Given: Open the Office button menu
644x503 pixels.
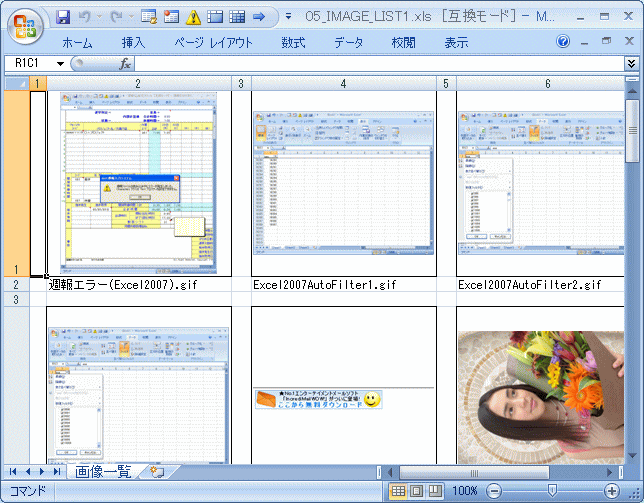Looking at the screenshot, I should 25,26.
